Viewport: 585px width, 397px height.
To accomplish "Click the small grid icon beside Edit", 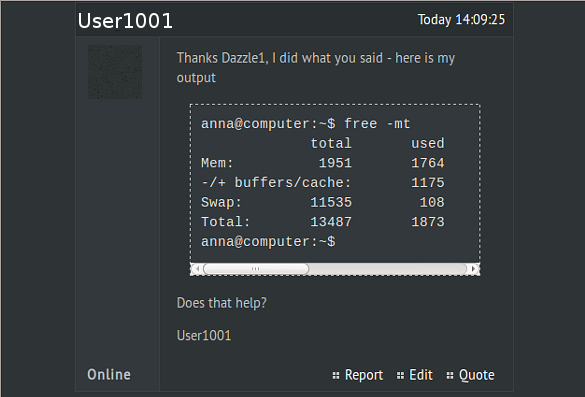I will point(400,375).
